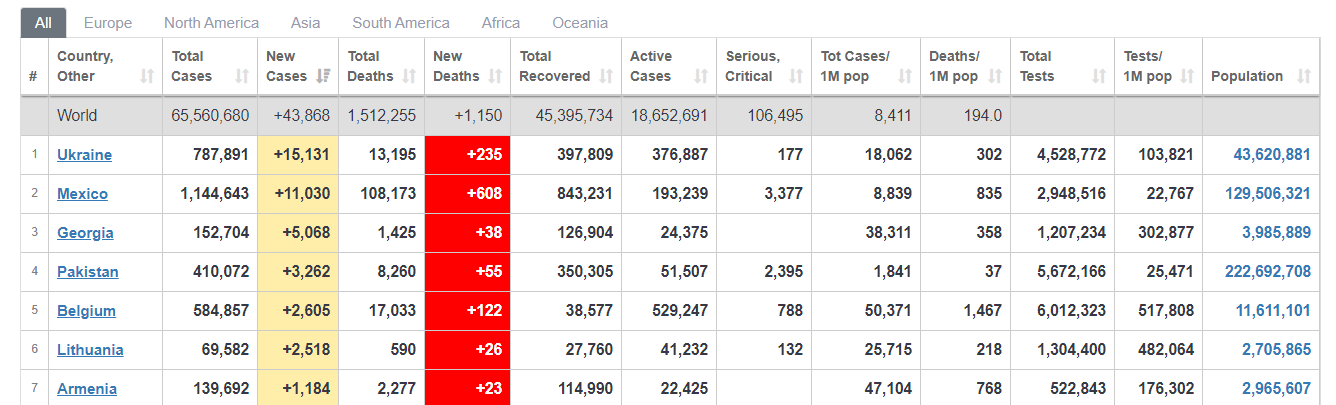The height and width of the screenshot is (405, 1336).
Task: Sort by Tests/1M pop arrows
Action: coord(1186,76)
